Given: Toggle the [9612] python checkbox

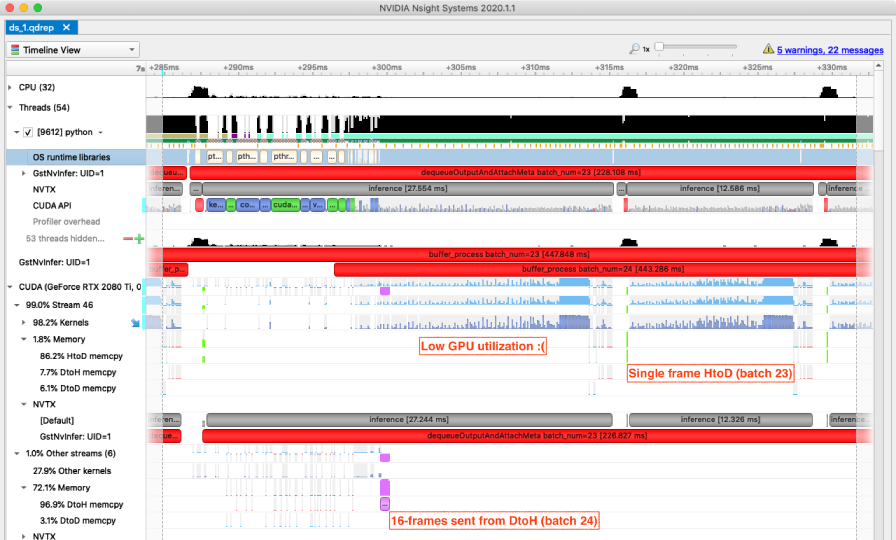Looking at the screenshot, I should 27,133.
